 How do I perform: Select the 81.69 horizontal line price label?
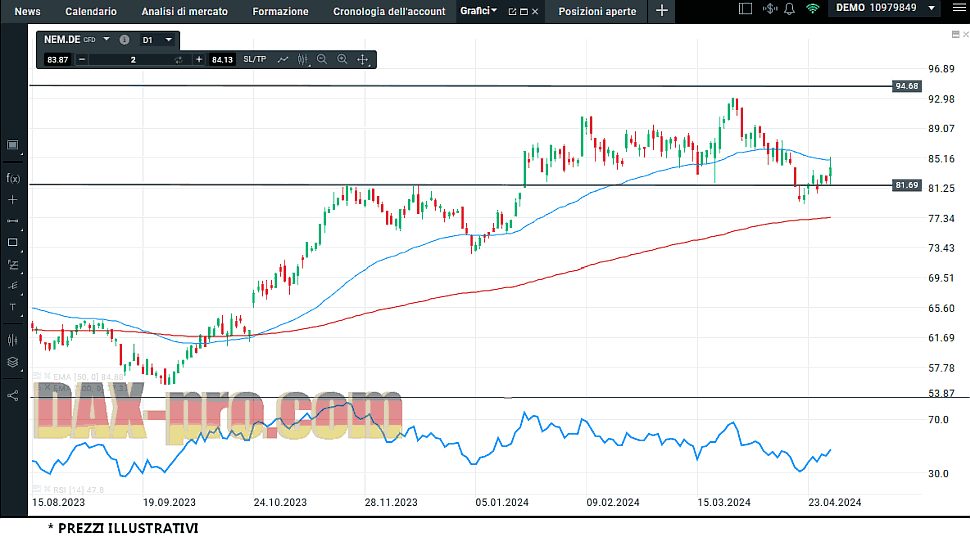[x=907, y=185]
